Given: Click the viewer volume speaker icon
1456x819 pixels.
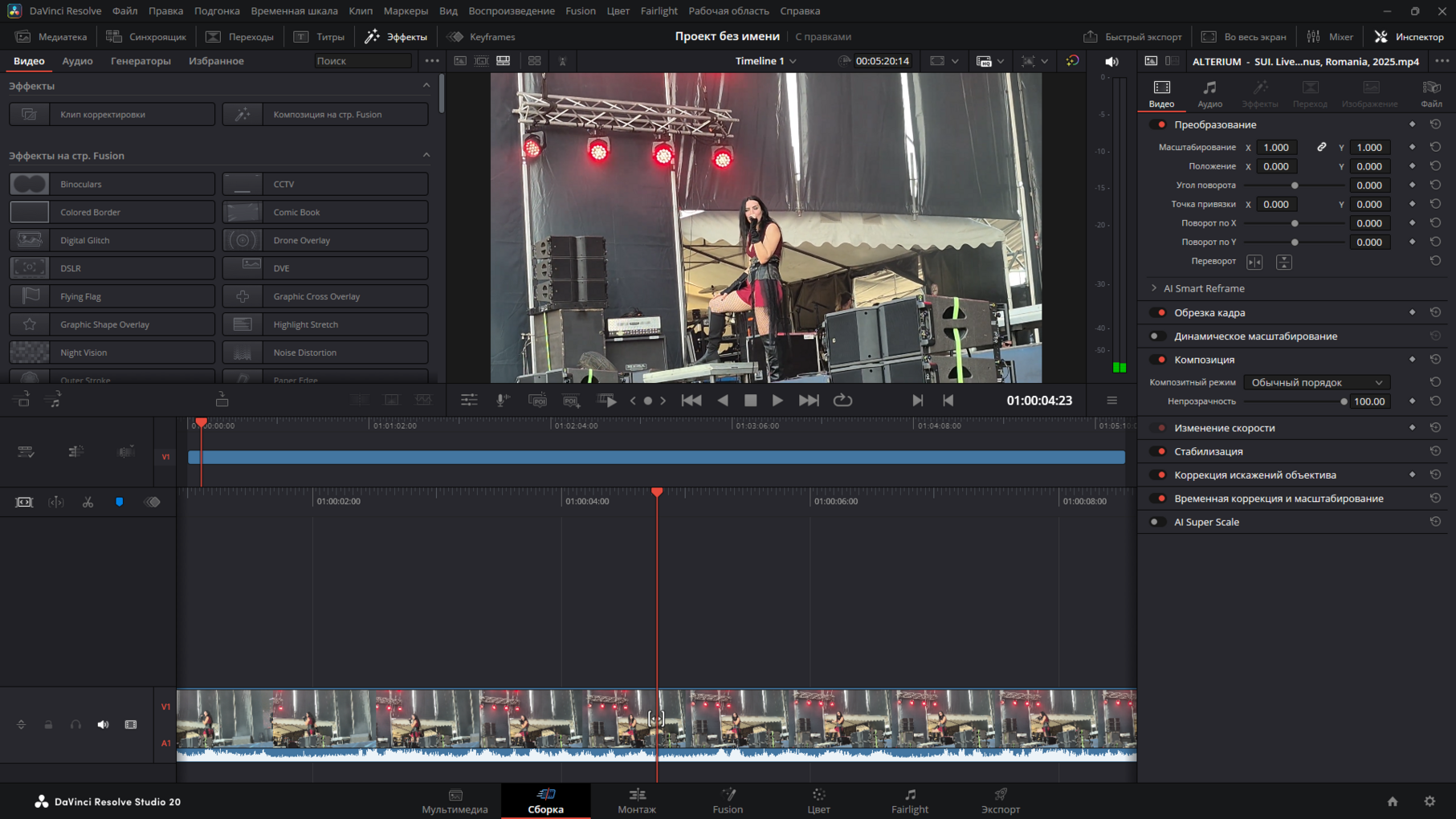Looking at the screenshot, I should [1111, 61].
